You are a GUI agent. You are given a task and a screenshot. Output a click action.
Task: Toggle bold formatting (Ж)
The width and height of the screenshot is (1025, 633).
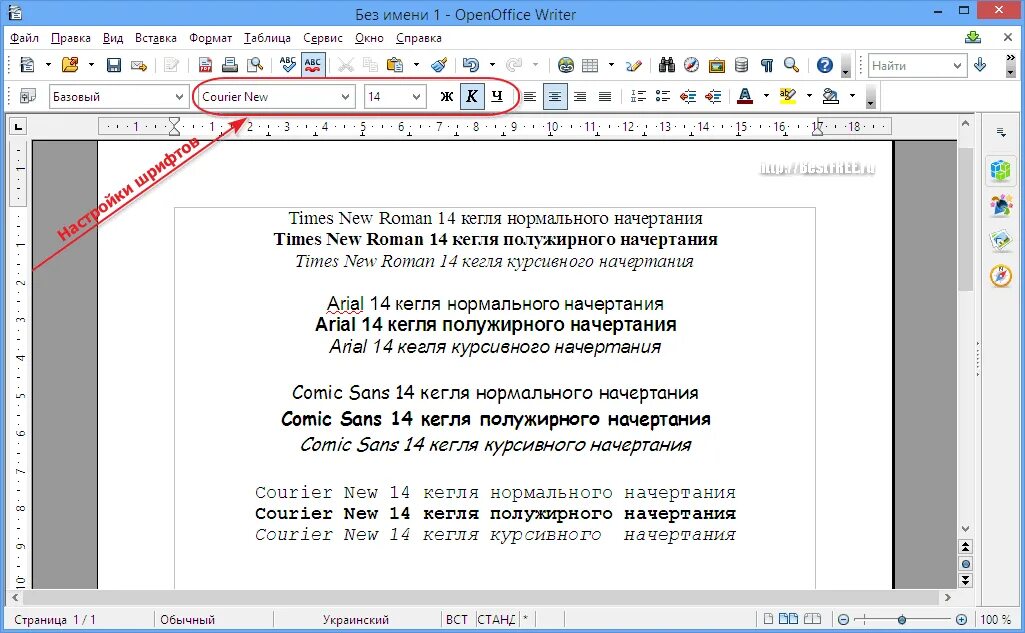click(x=446, y=97)
